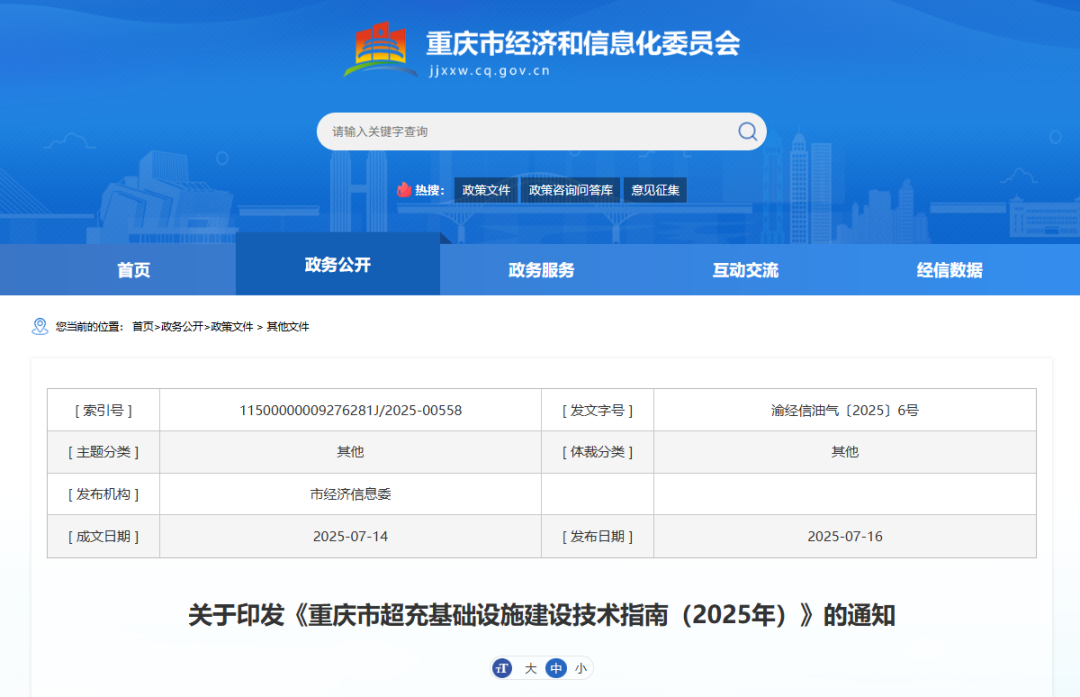This screenshot has height=697, width=1080.
Task: Open the 政策咨询问答库 hot search entry
Action: click(570, 189)
